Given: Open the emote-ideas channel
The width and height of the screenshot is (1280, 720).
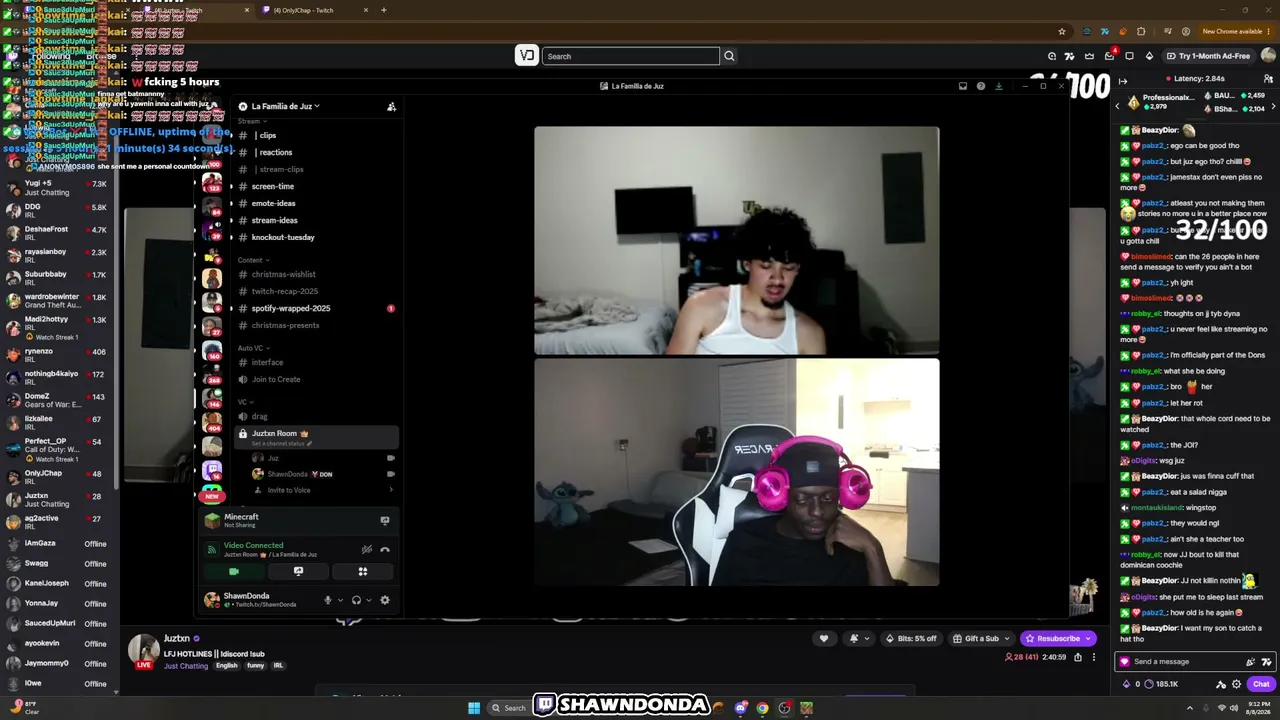Looking at the screenshot, I should coord(273,203).
